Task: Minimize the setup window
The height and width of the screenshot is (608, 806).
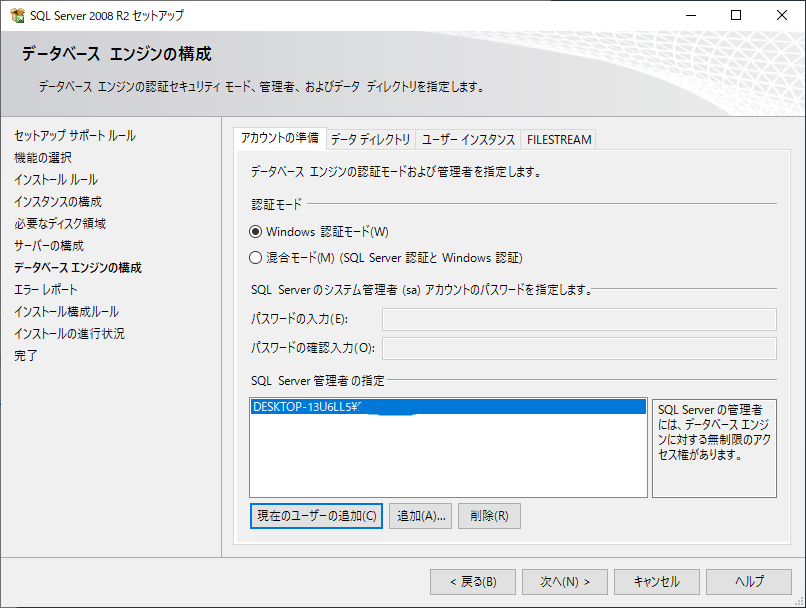Action: [690, 16]
